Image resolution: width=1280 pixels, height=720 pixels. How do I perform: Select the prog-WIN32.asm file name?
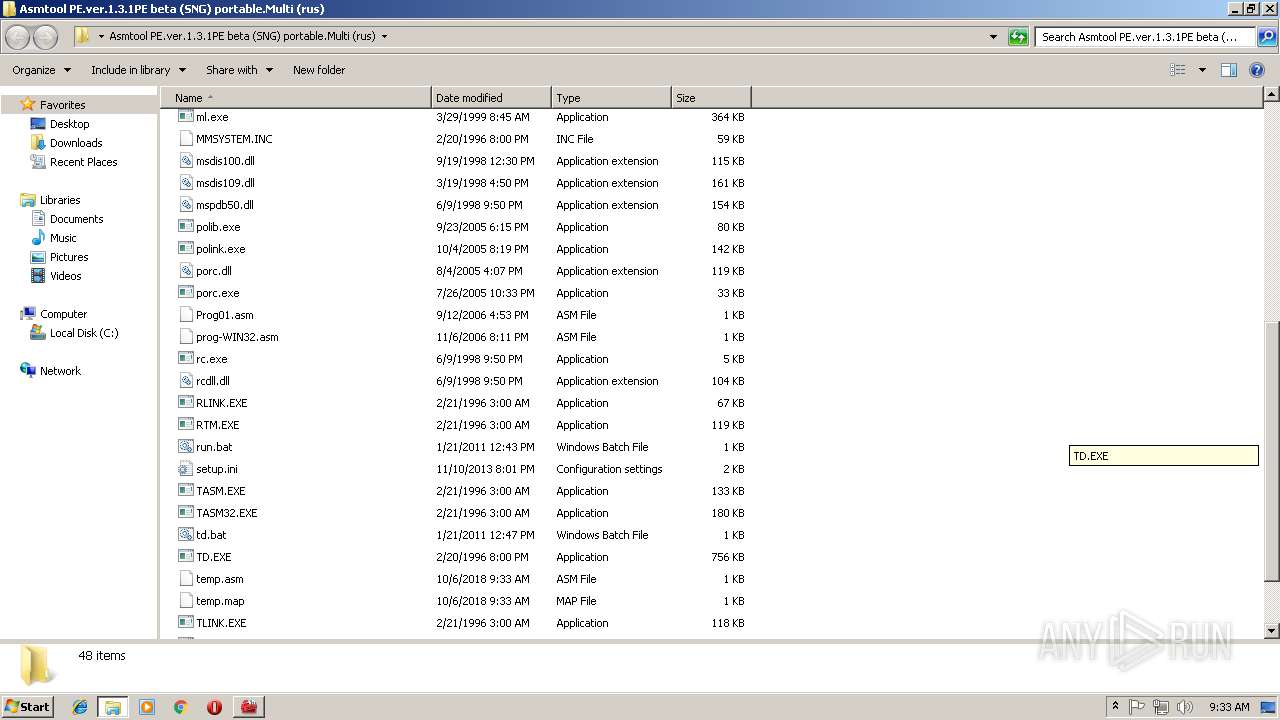coord(237,337)
